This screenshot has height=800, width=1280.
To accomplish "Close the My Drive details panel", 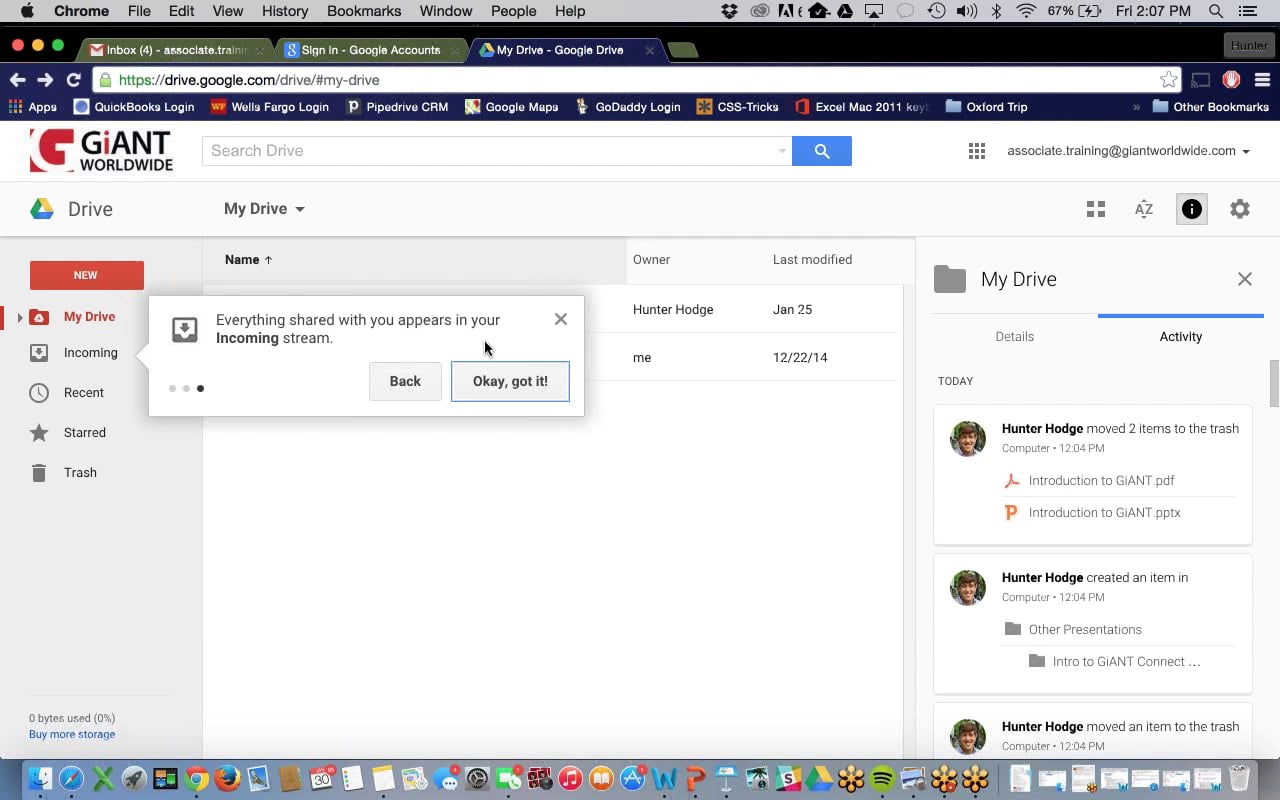I will point(1245,279).
